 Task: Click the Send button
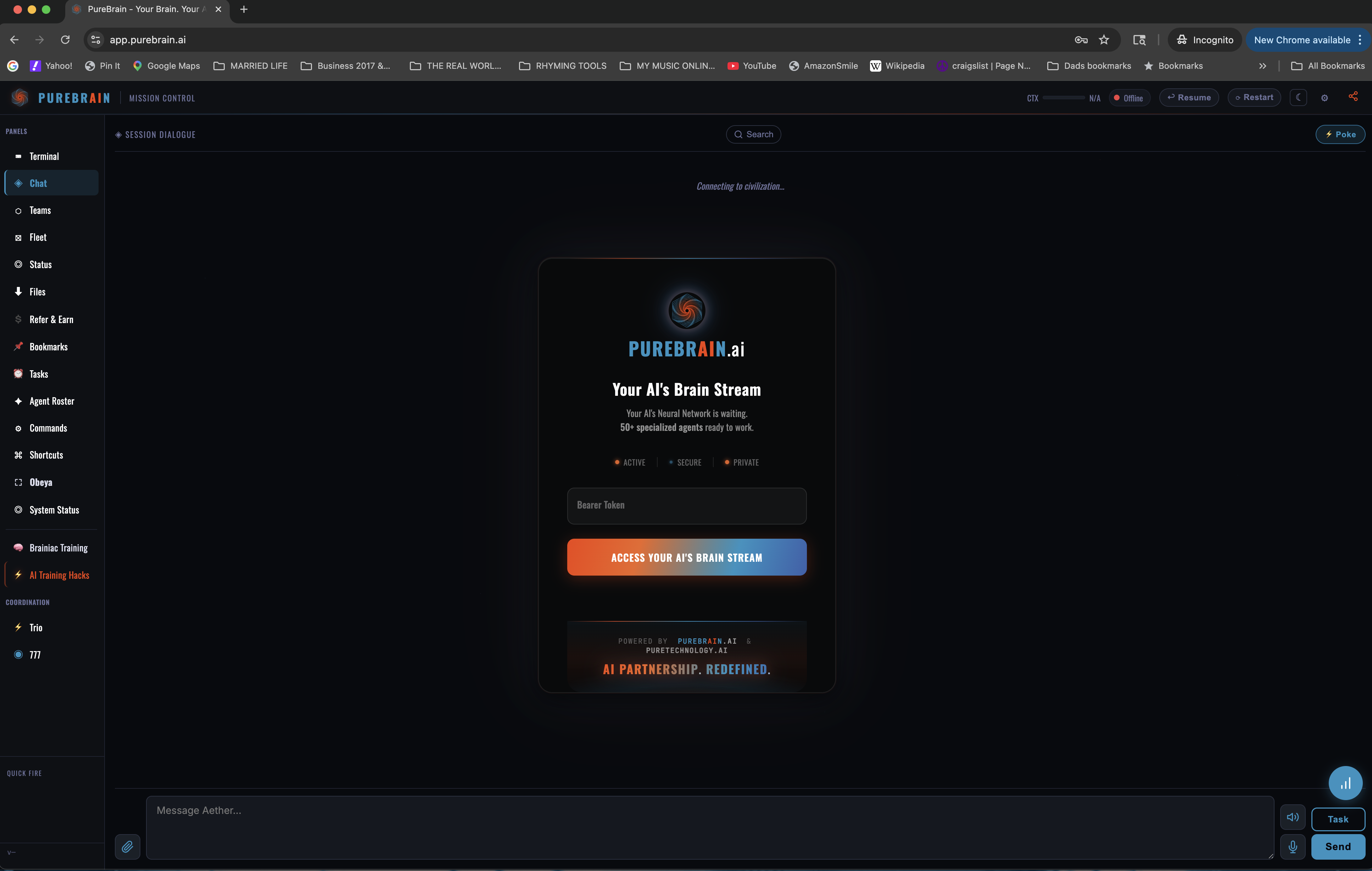tap(1338, 847)
